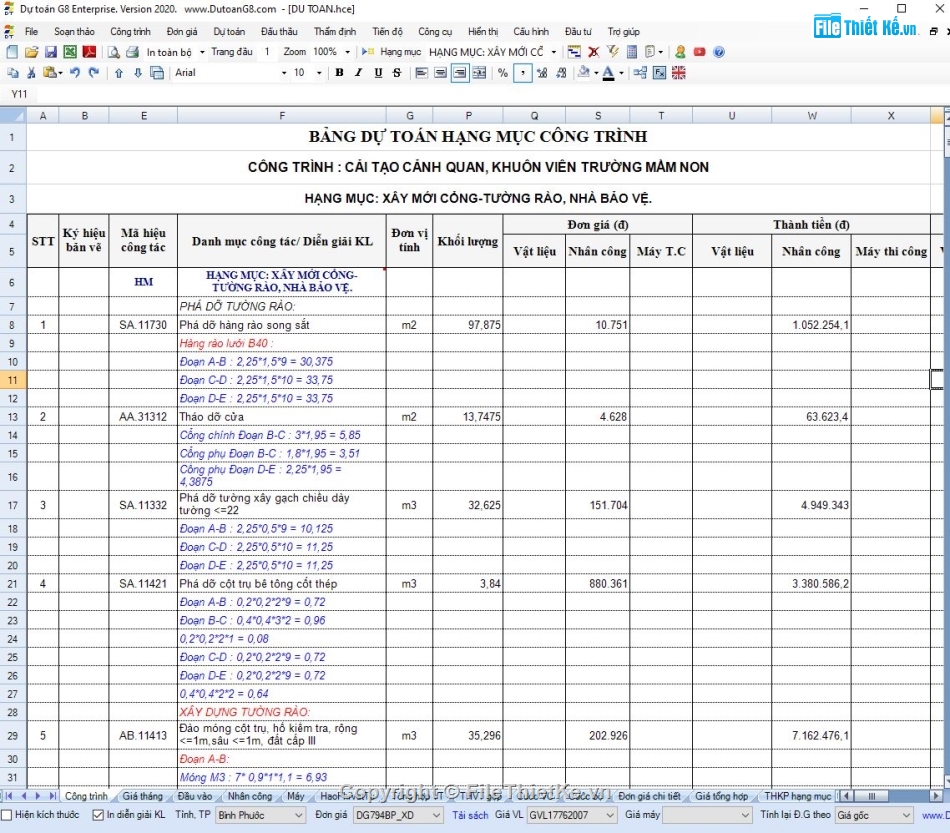Open the GVL17762007 Giá VL dropdown

pos(572,815)
